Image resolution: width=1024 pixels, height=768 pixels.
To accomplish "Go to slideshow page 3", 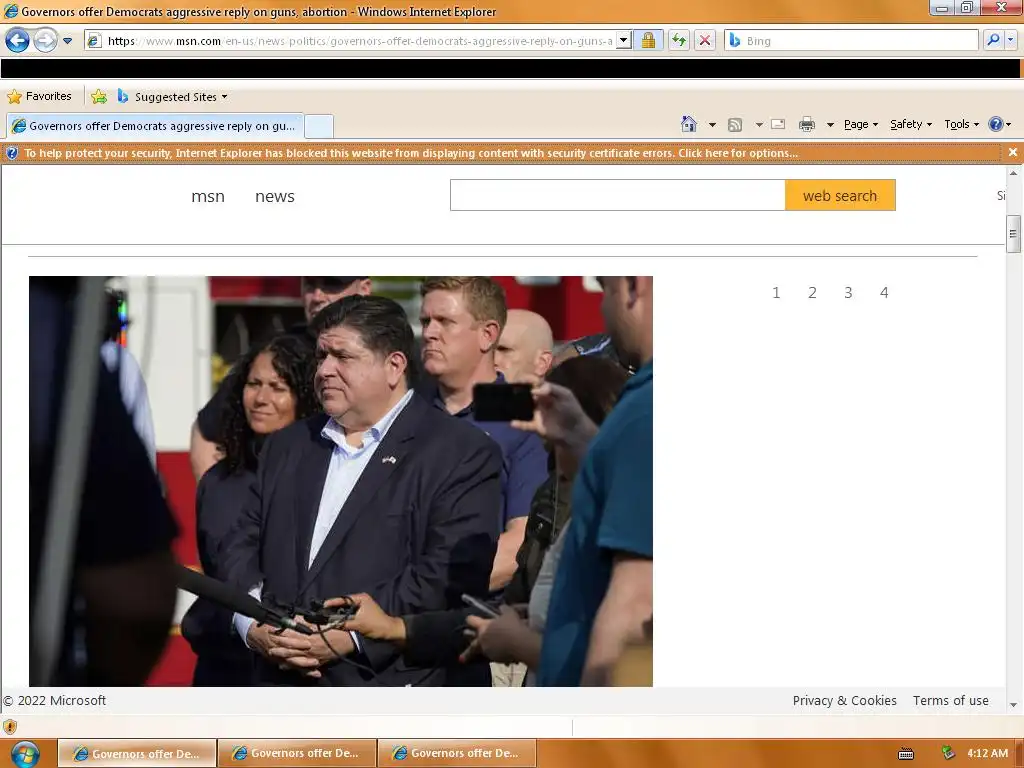I will pyautogui.click(x=848, y=293).
